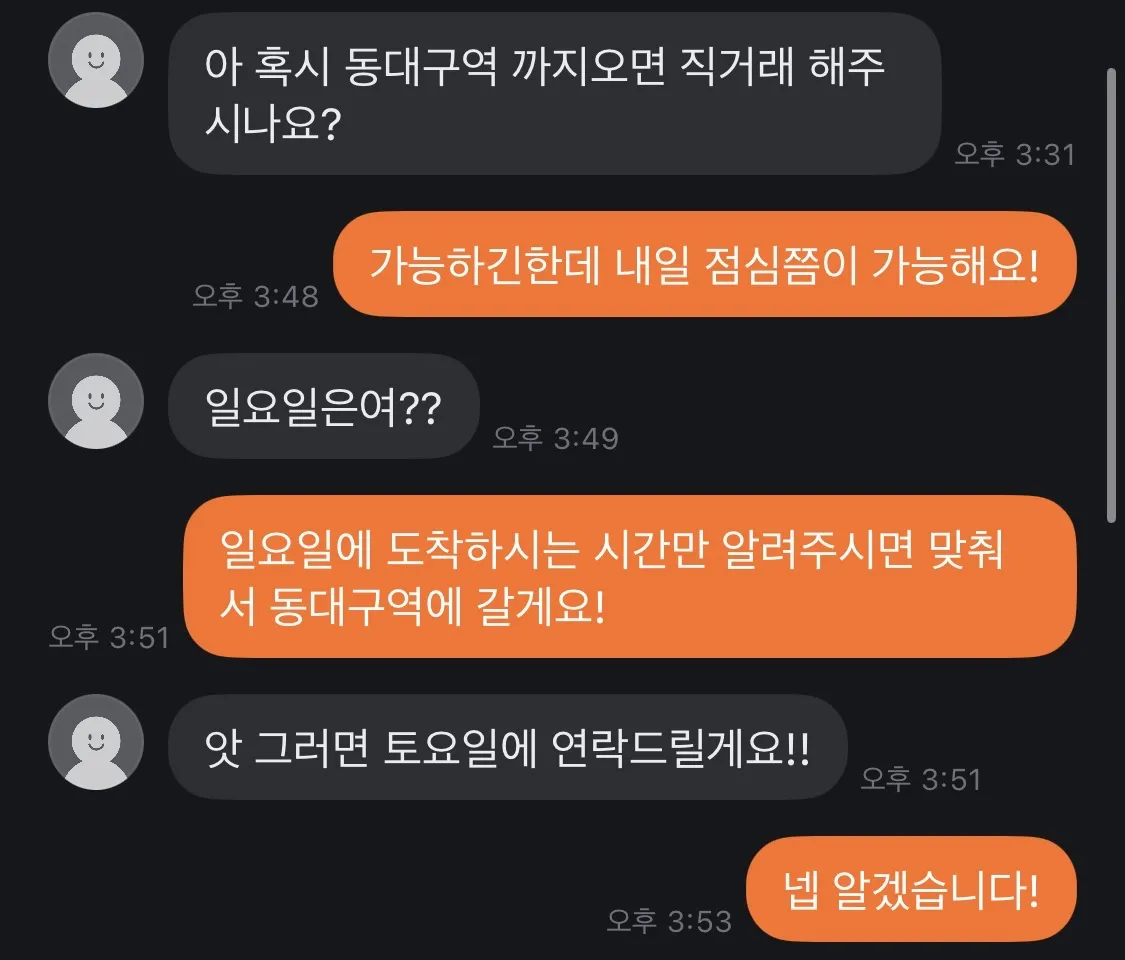Click the 오후 3:51 timestamp after 토요일에 연락드릴게요!!

(x=921, y=779)
